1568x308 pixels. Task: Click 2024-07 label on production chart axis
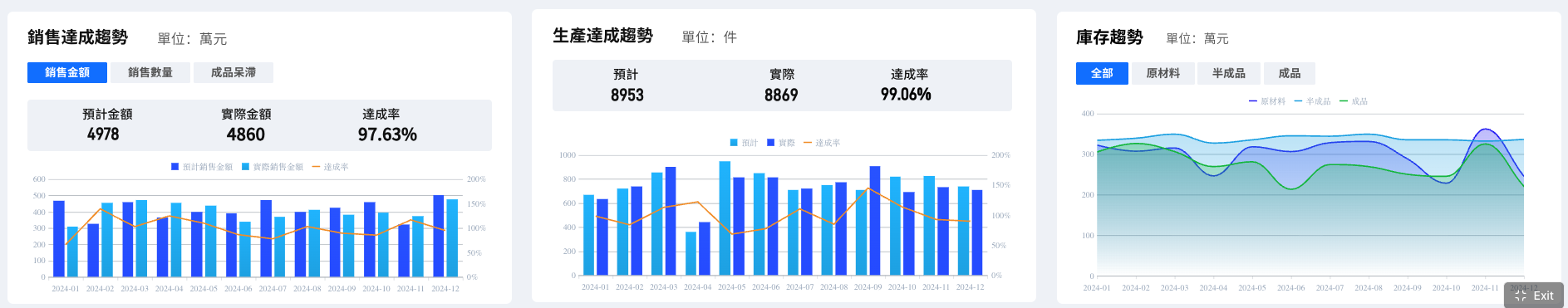[x=800, y=287]
